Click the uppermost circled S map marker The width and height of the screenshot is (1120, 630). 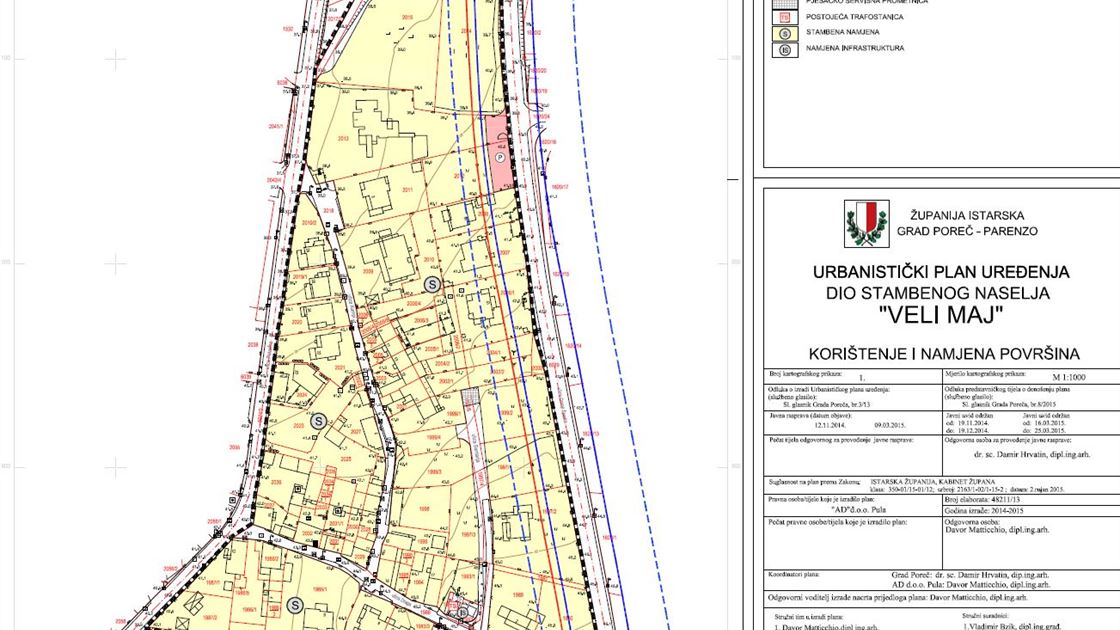(x=432, y=285)
